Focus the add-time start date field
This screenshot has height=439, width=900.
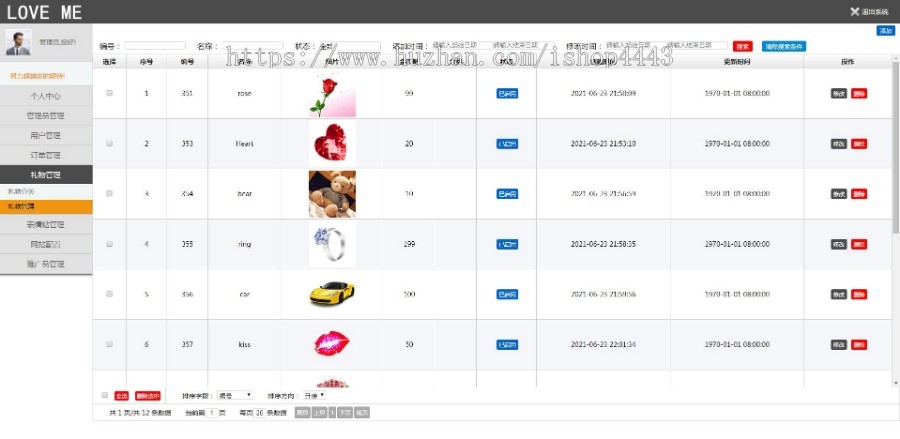(461, 45)
